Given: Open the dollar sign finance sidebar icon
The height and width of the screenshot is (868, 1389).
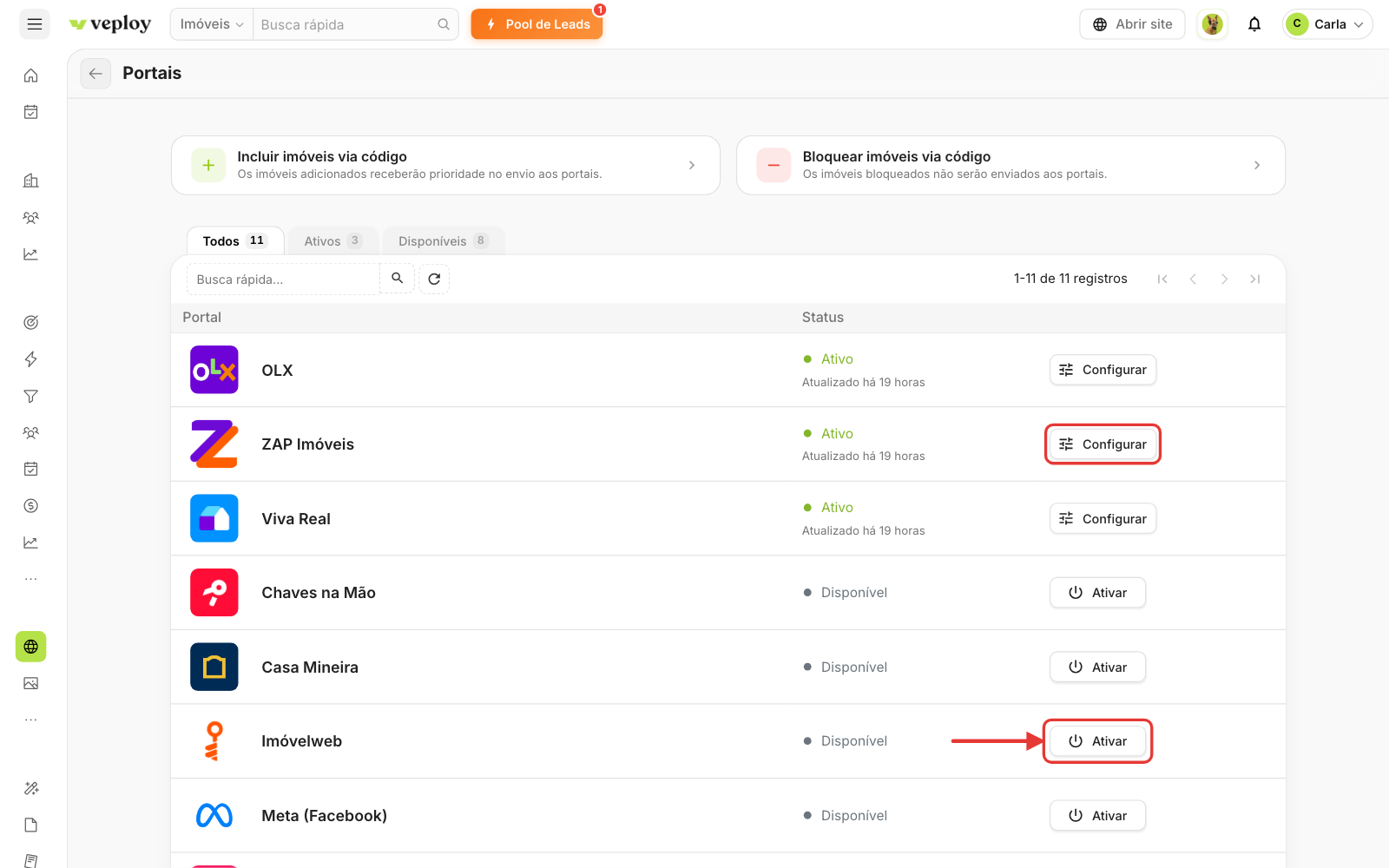Looking at the screenshot, I should click(x=31, y=506).
